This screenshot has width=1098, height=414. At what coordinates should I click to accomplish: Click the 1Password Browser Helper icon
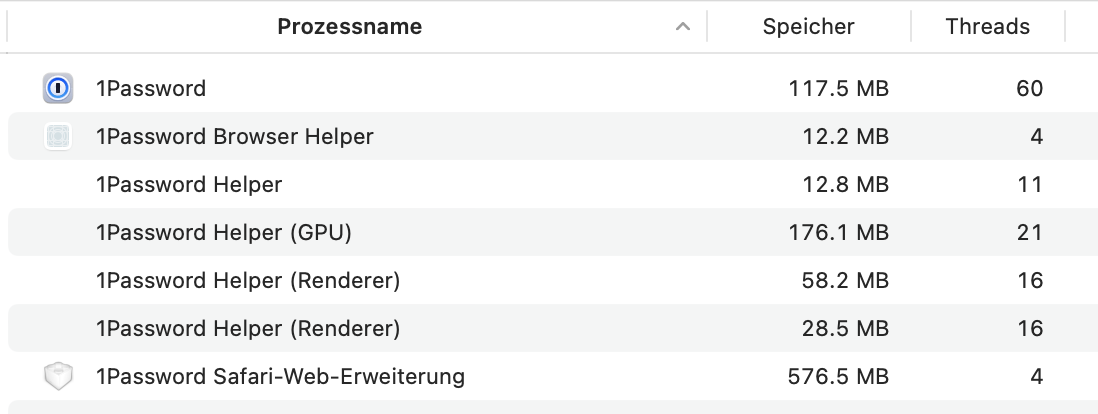59,137
